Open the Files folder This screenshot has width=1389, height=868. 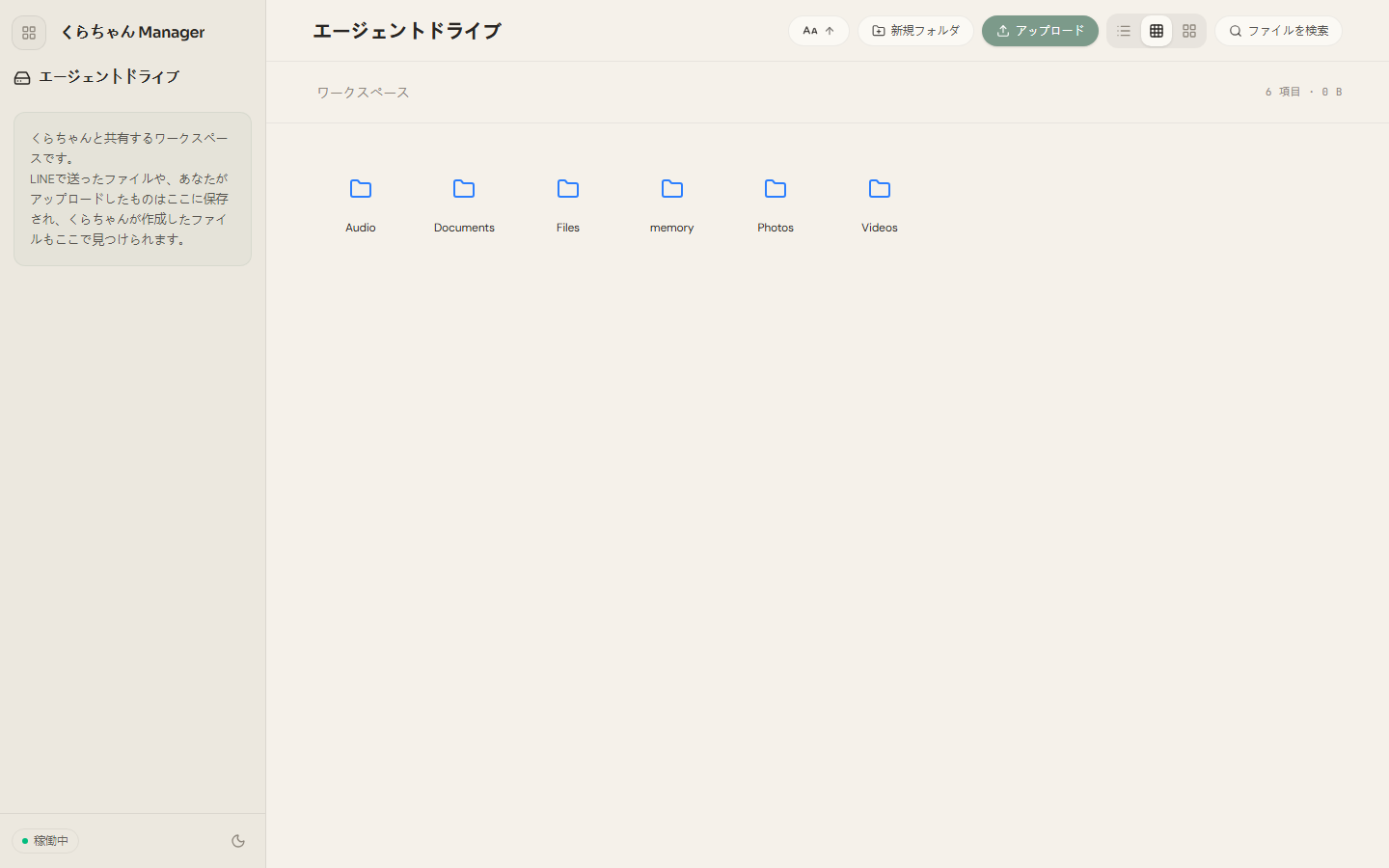568,204
